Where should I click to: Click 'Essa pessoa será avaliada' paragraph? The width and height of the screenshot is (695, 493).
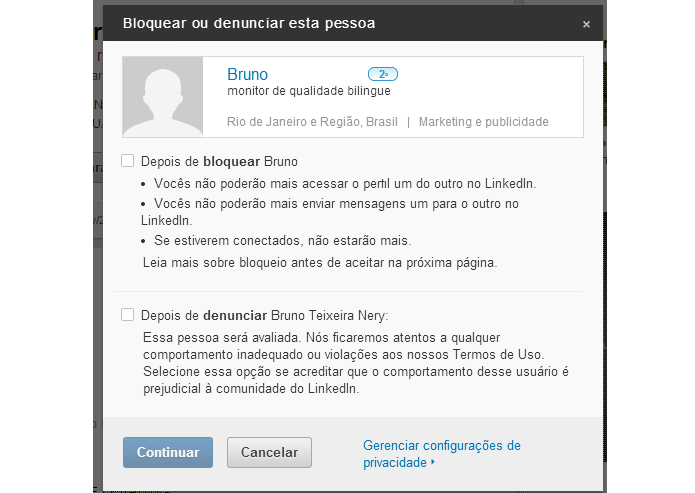click(355, 363)
